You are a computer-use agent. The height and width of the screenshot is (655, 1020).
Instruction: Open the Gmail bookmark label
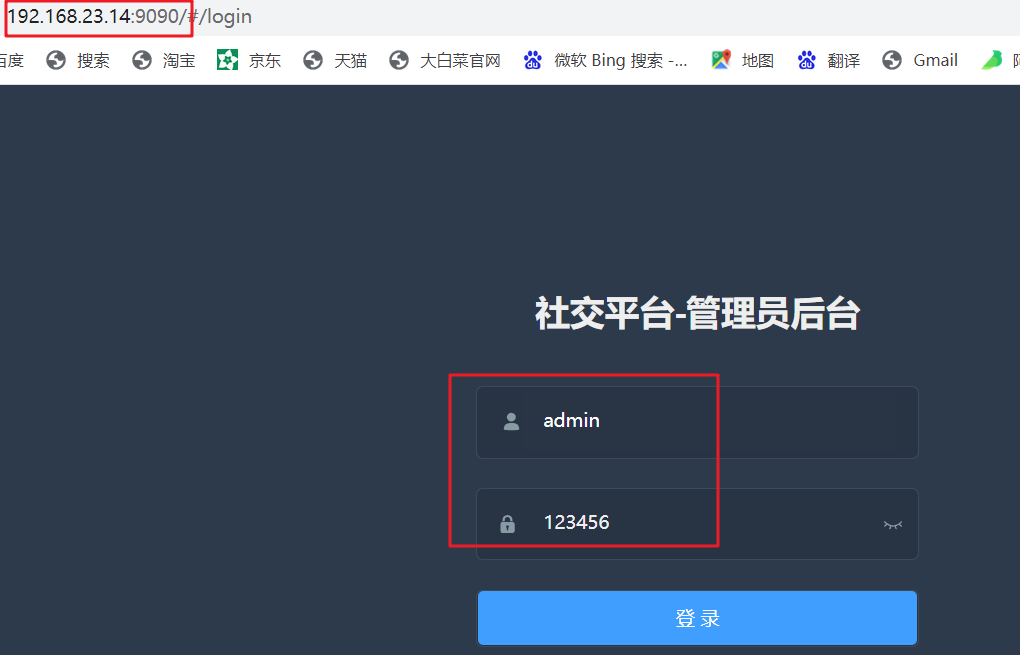[935, 60]
